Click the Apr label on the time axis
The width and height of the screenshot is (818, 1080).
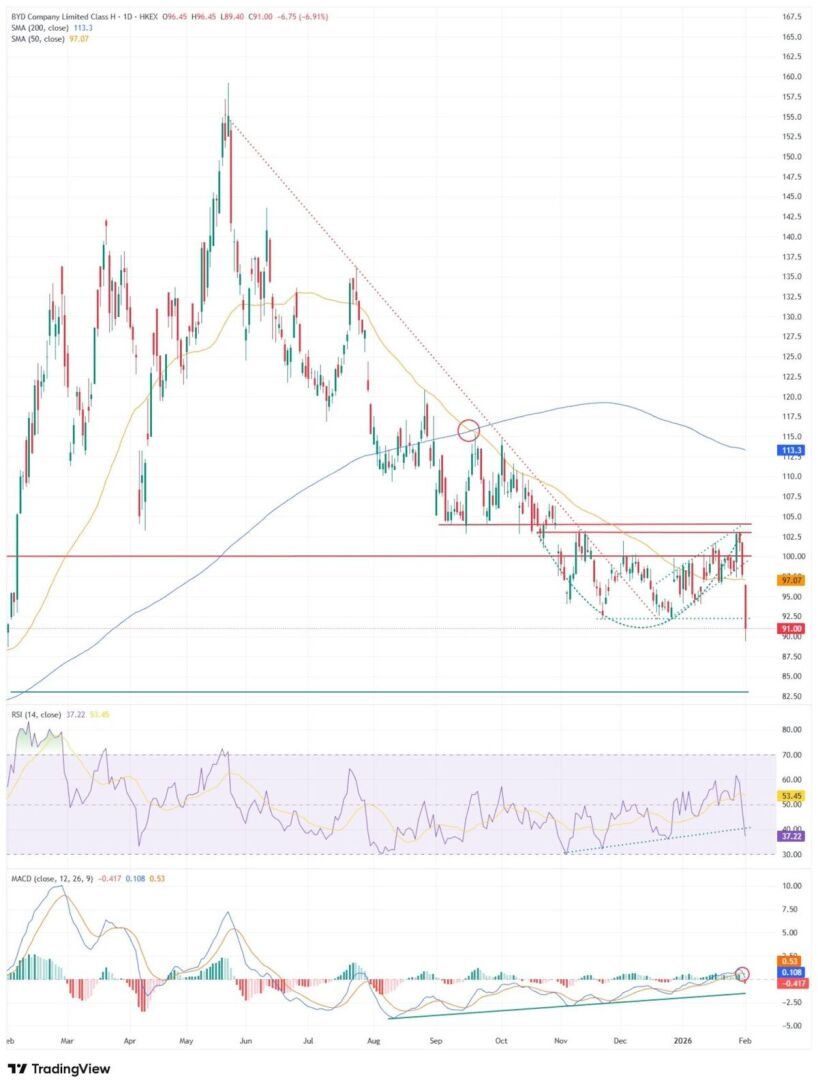130,1041
